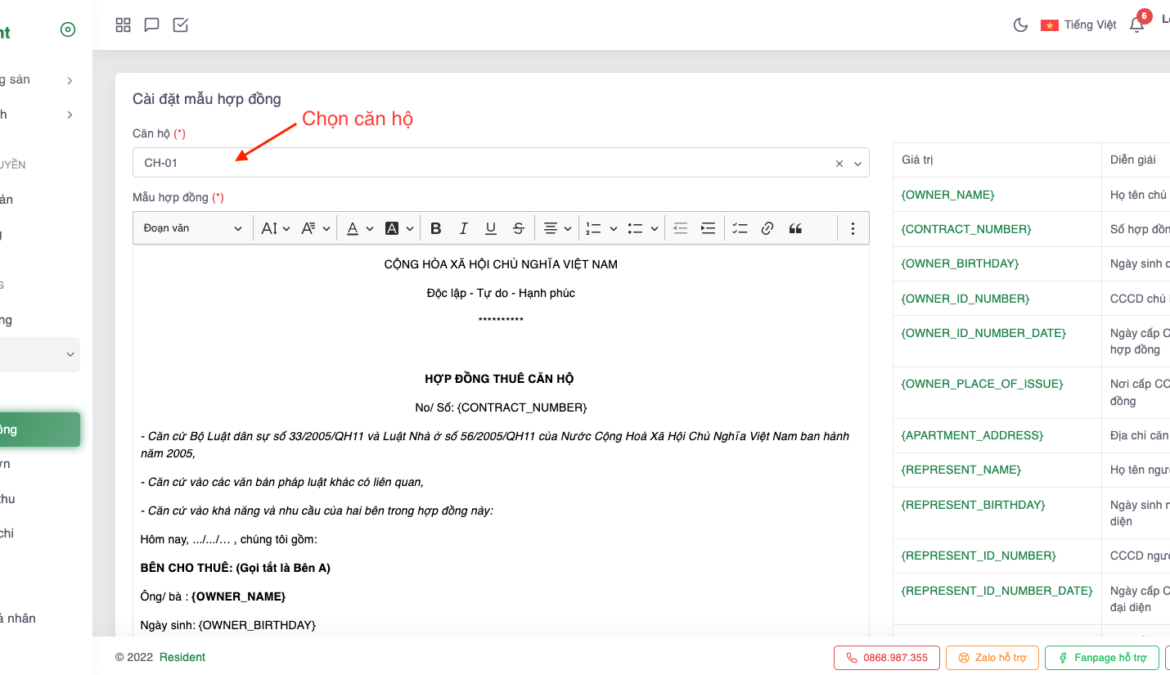The width and height of the screenshot is (1170, 675).
Task: Open the font color picker
Action: [358, 229]
